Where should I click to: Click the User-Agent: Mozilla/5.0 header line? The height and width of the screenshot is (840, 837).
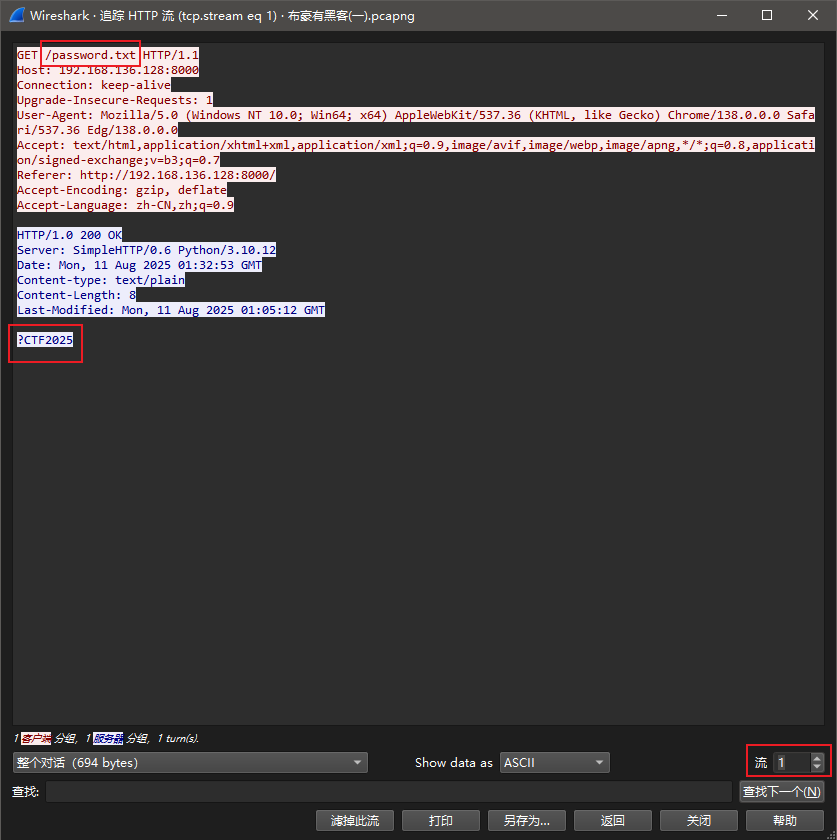pyautogui.click(x=416, y=122)
